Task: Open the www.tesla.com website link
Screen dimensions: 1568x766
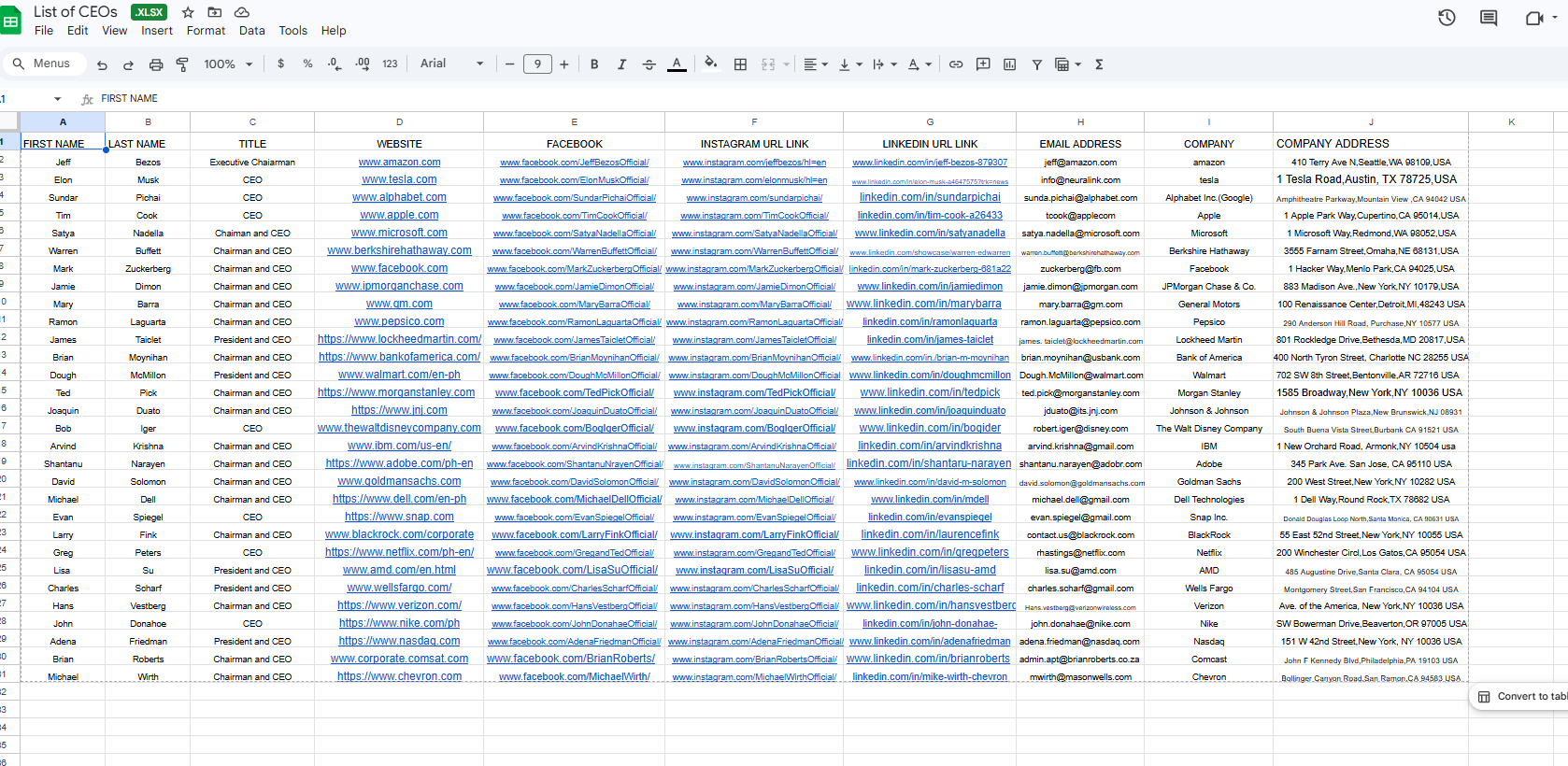Action: pyautogui.click(x=399, y=179)
